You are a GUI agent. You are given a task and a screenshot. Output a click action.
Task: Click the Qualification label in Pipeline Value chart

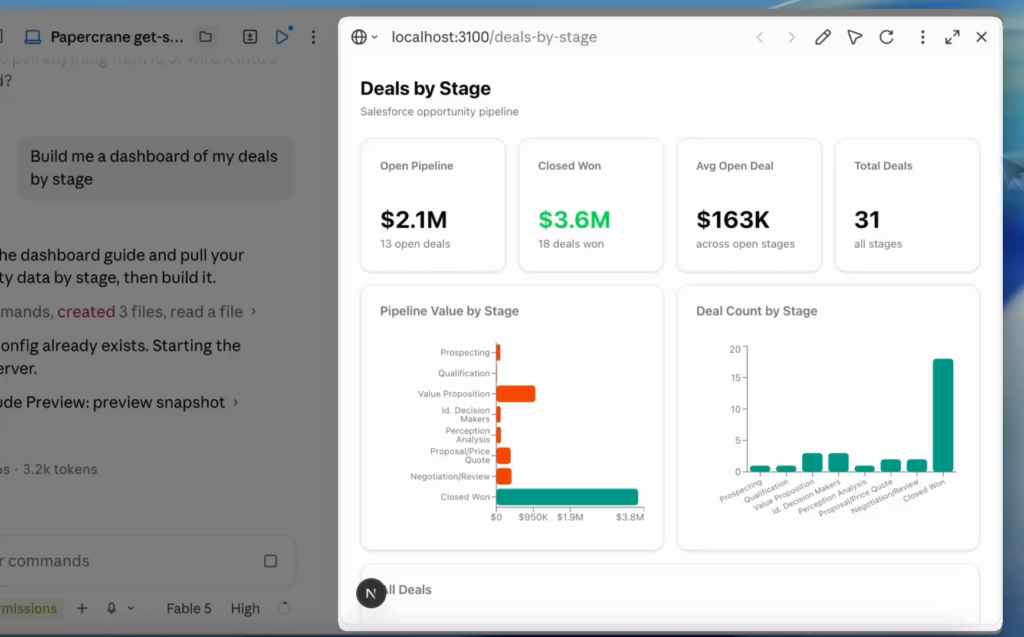[x=464, y=373]
